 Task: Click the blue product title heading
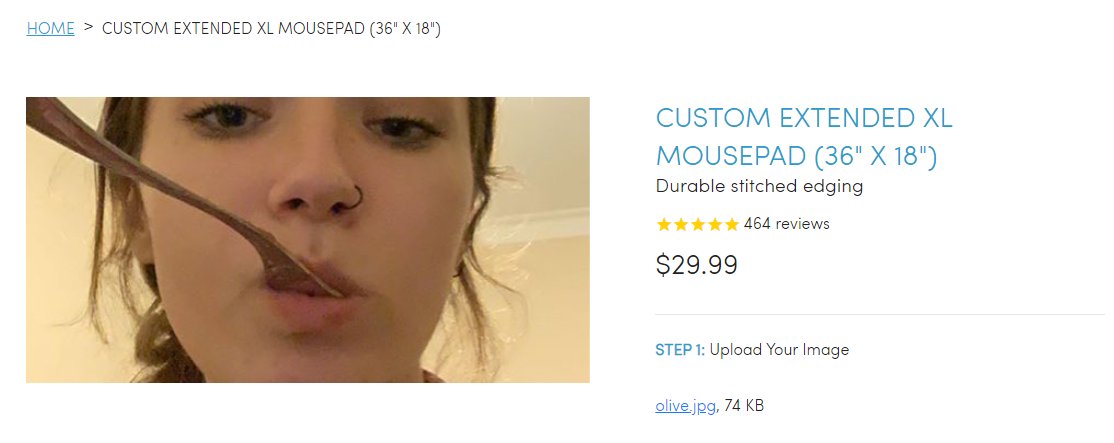coord(803,138)
